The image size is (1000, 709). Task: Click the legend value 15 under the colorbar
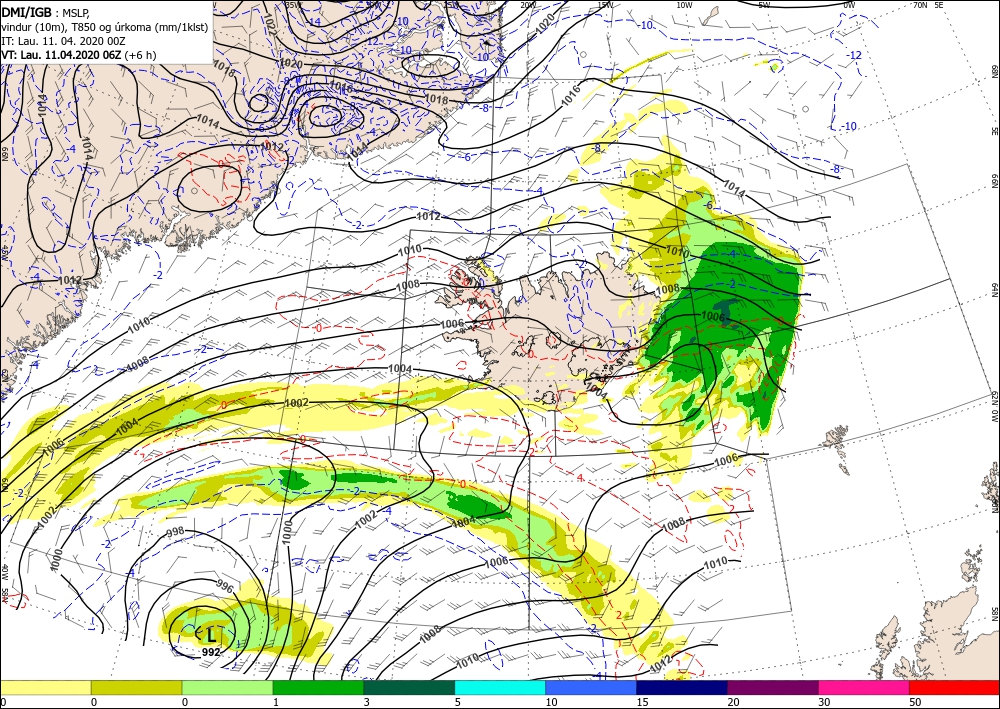(642, 702)
